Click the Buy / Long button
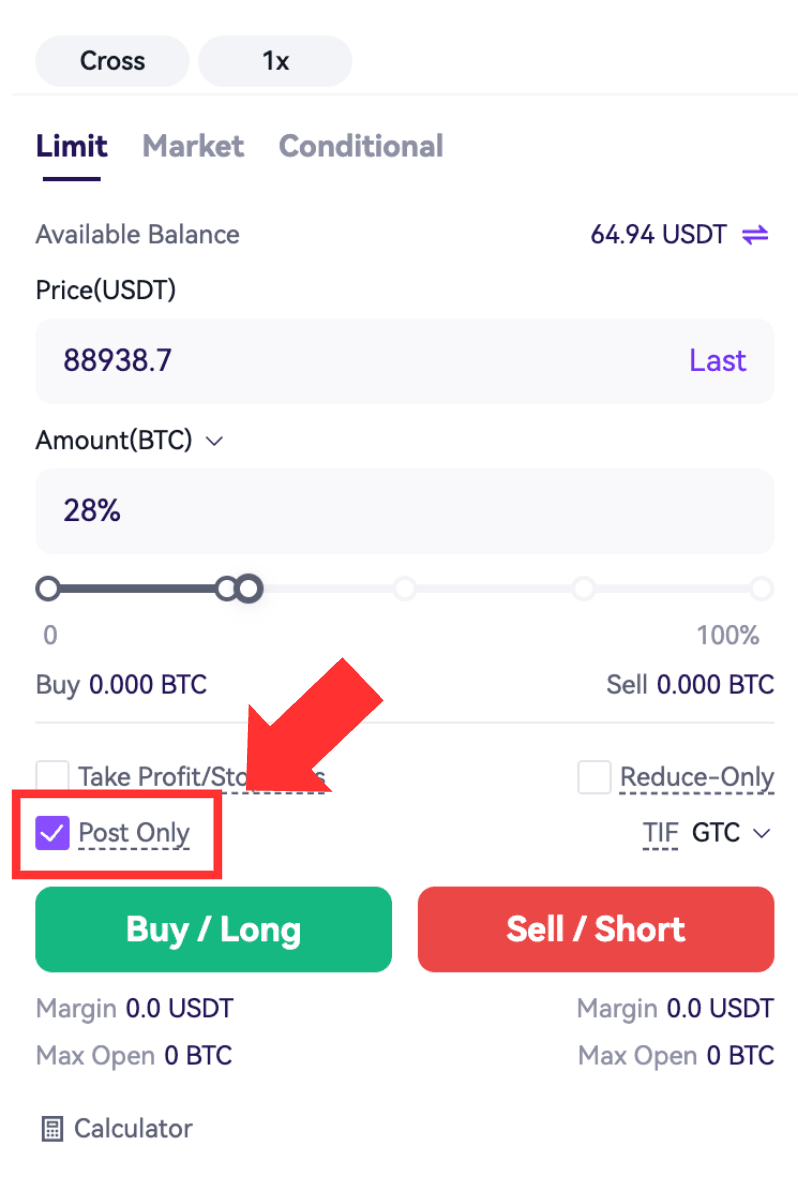Viewport: 798px width, 1190px height. pyautogui.click(x=213, y=929)
